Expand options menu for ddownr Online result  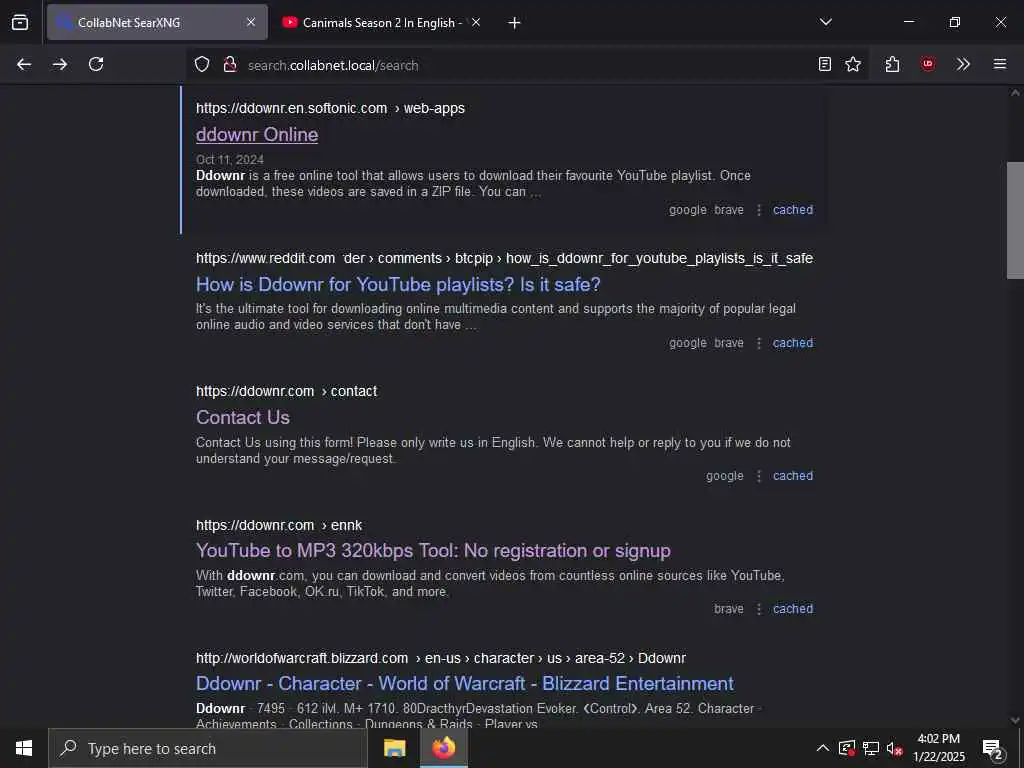coord(759,210)
